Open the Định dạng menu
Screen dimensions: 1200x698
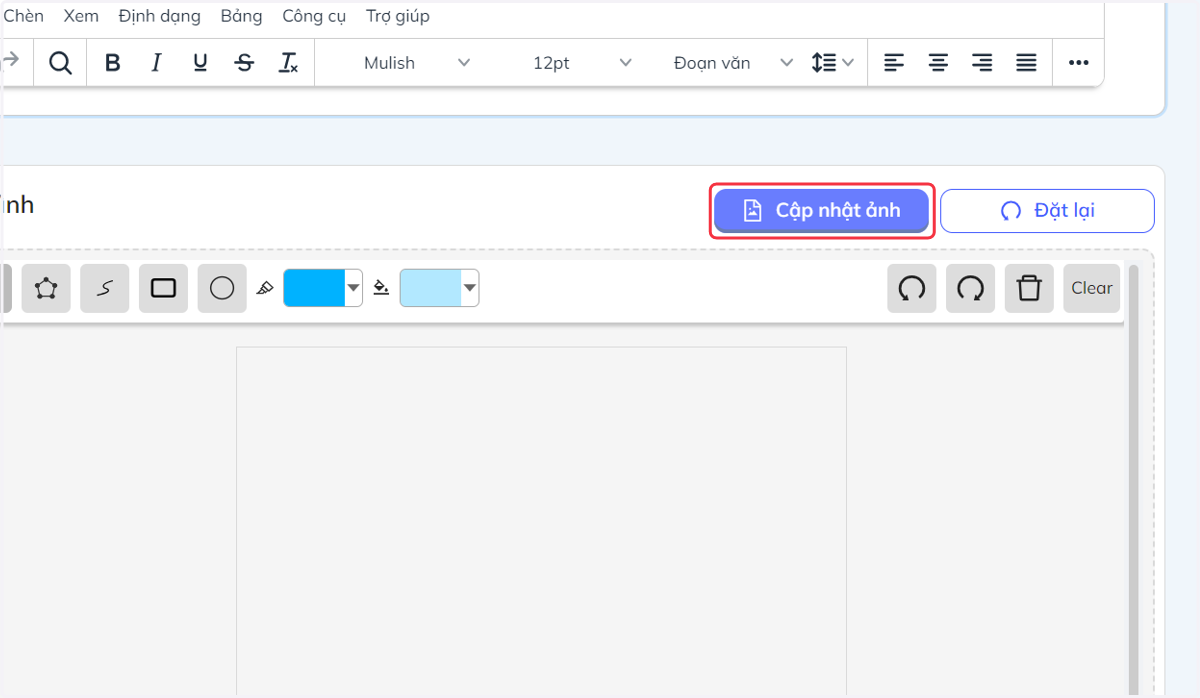pos(159,16)
